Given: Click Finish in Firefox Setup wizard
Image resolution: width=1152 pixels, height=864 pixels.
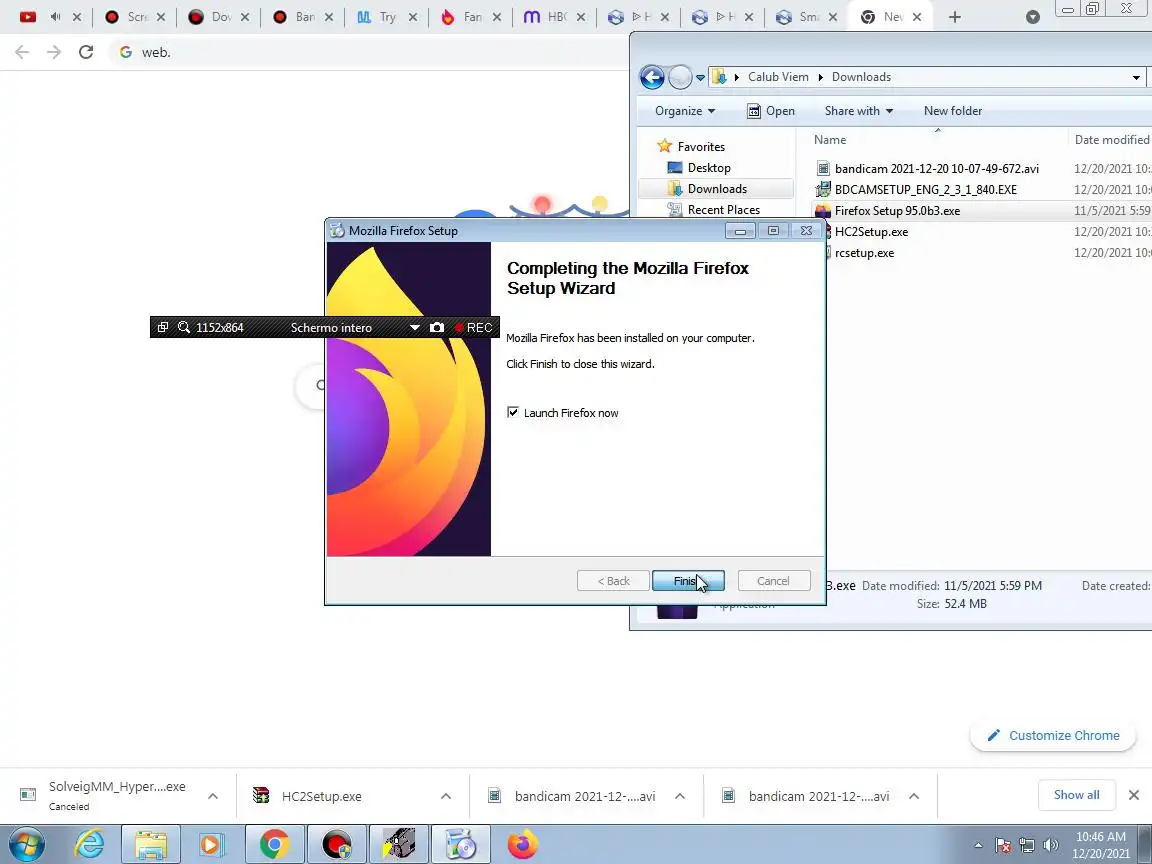Looking at the screenshot, I should [x=688, y=581].
